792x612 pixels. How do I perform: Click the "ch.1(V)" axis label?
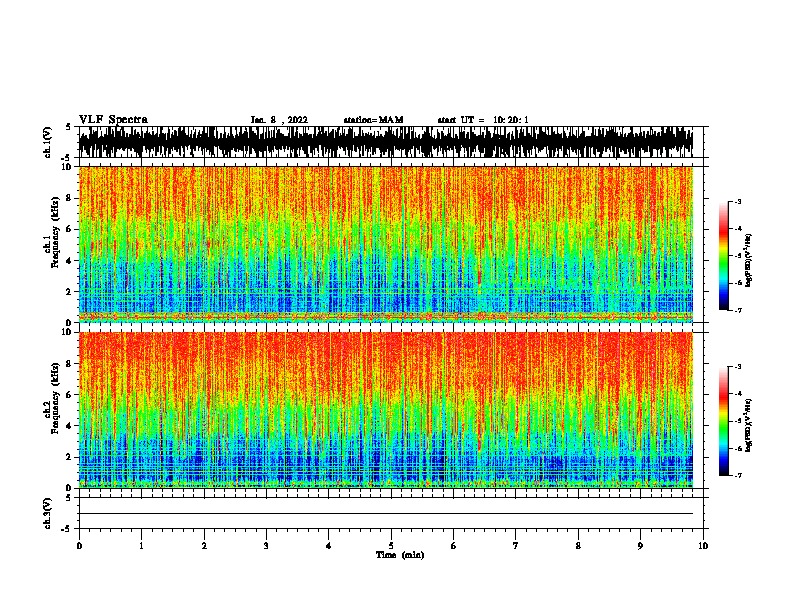click(x=47, y=142)
